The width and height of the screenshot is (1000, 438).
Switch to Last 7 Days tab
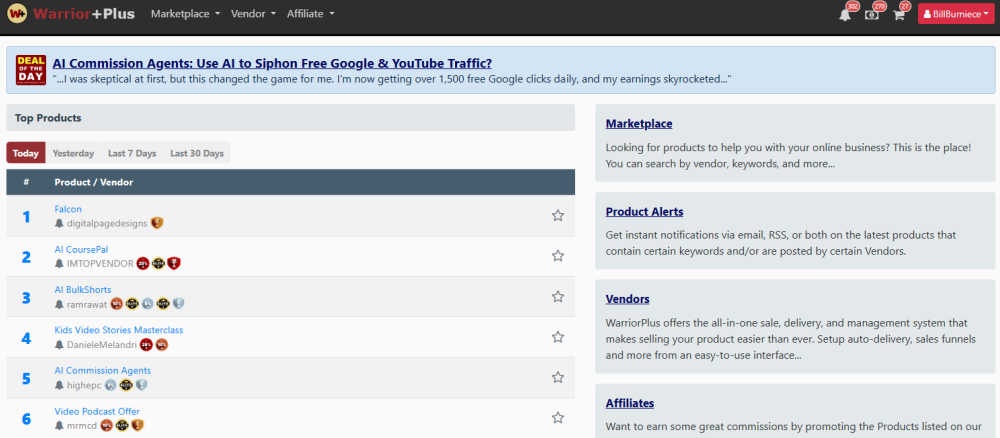[x=132, y=153]
